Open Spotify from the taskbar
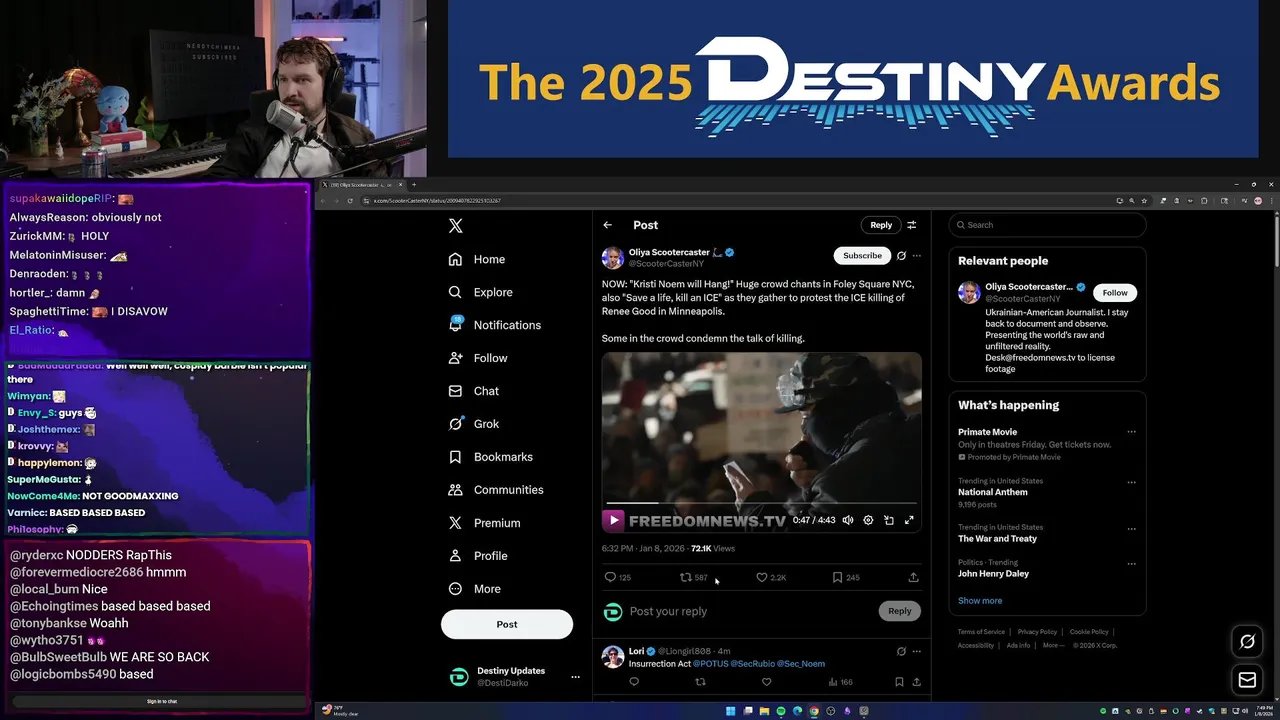The height and width of the screenshot is (720, 1280). pyautogui.click(x=781, y=711)
